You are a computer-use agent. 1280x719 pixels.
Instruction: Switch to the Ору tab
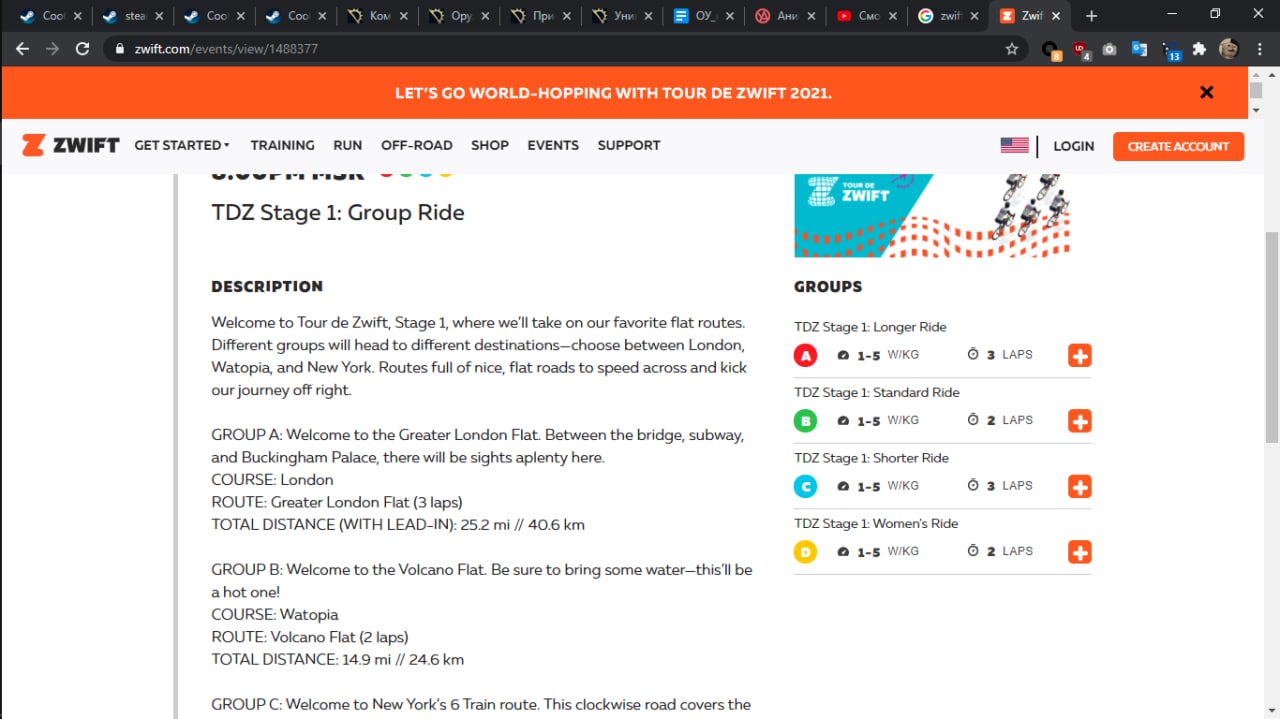point(457,16)
